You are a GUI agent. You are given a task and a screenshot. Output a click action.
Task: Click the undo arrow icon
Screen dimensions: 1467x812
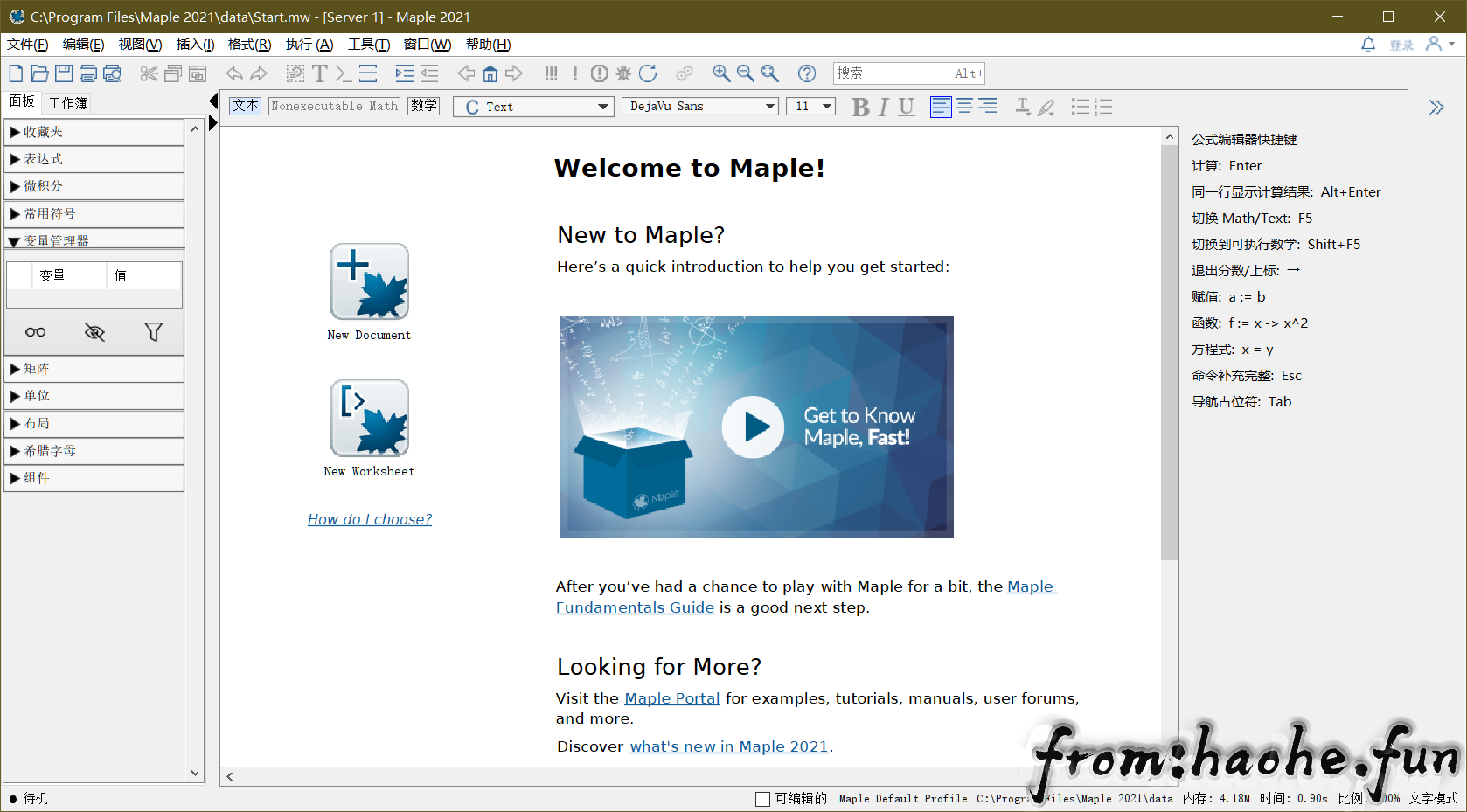234,73
